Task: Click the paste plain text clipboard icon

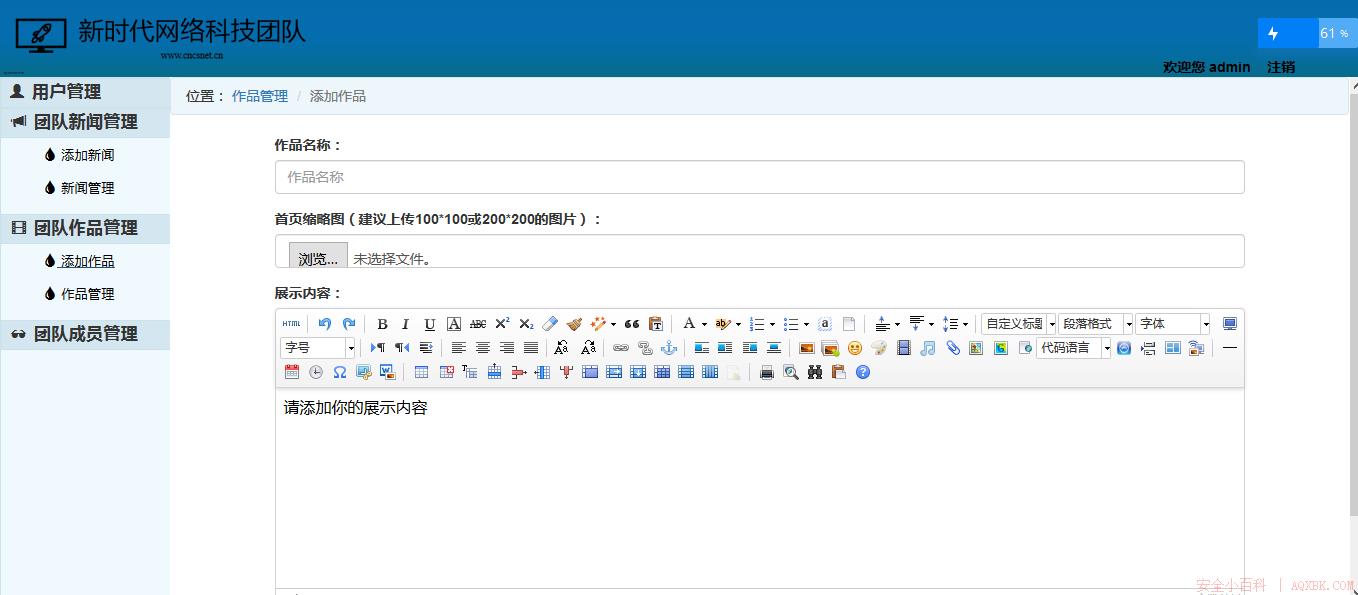Action: tap(656, 324)
